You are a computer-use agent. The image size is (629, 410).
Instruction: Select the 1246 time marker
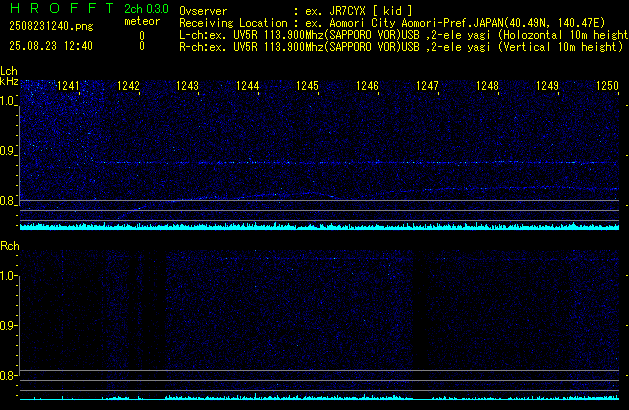point(367,86)
